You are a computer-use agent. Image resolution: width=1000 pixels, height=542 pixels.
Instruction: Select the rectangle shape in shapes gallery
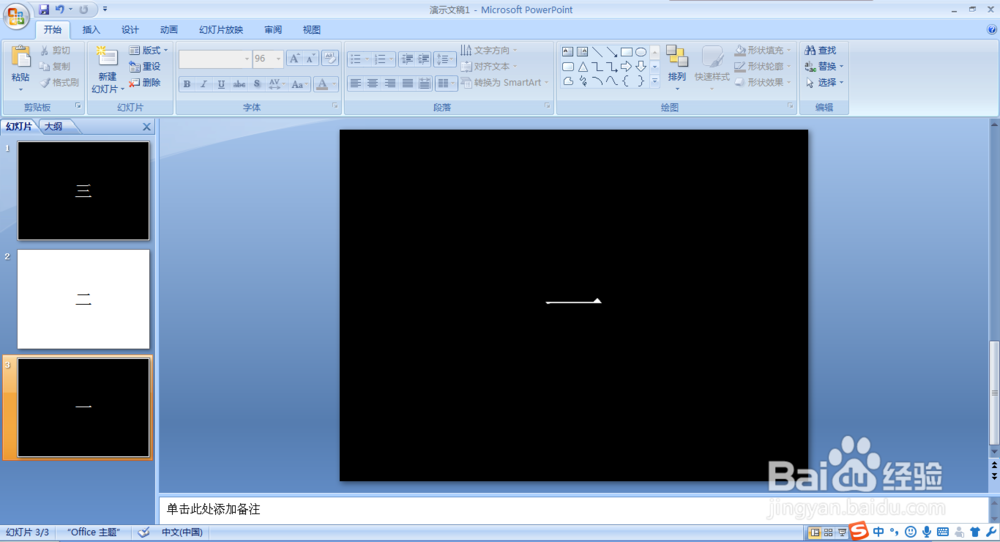point(626,52)
